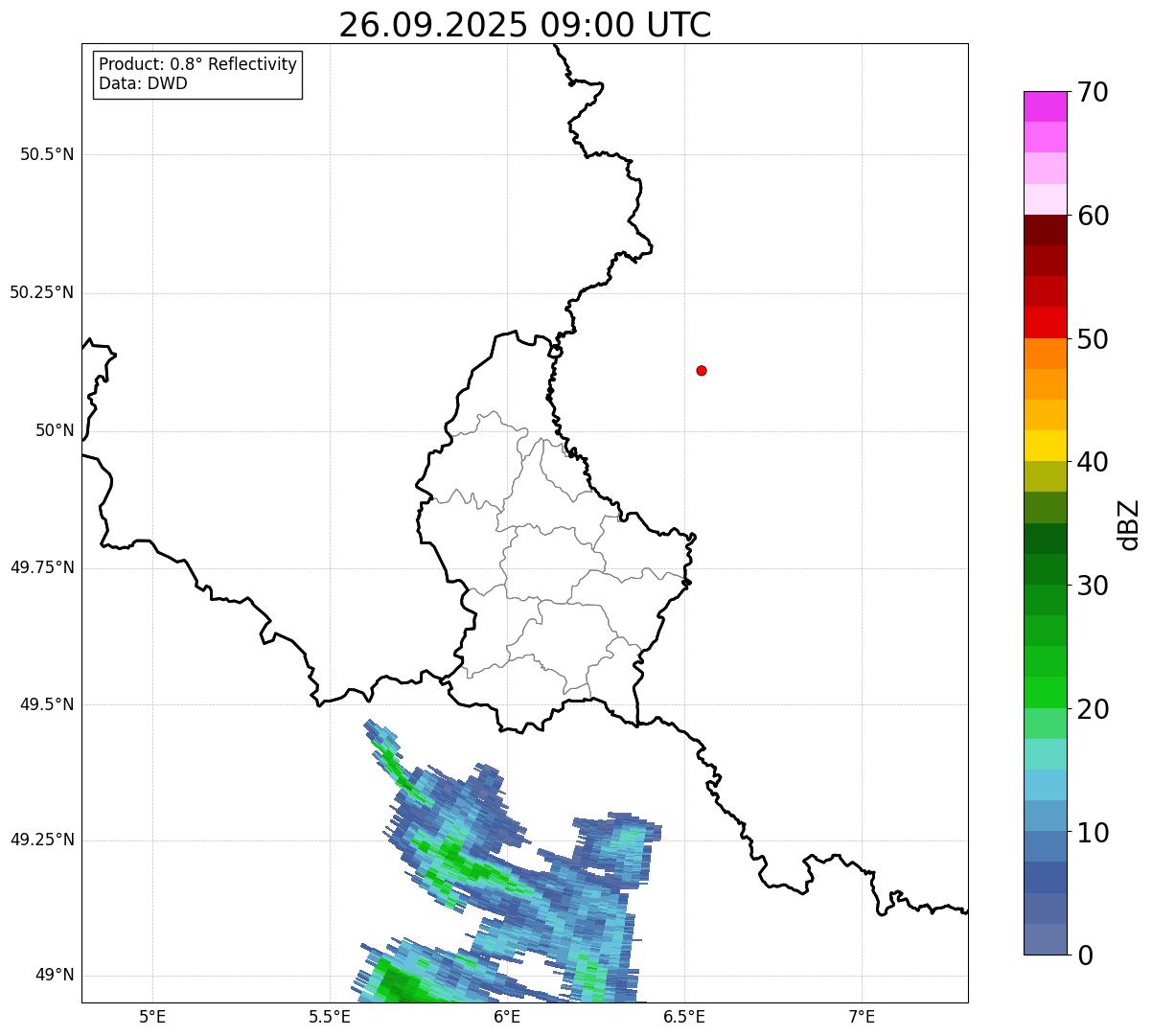Click the 6°E longitude label

point(507,1017)
